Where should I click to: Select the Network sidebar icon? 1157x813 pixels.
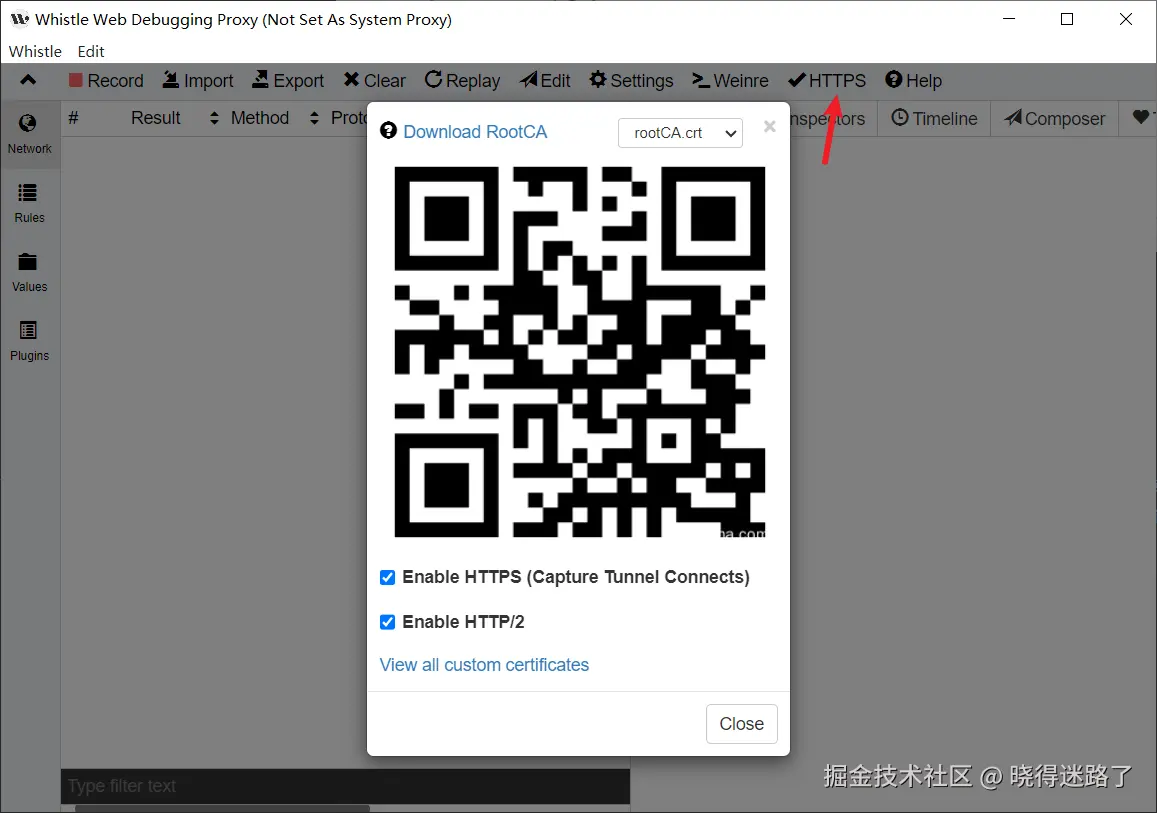[30, 134]
